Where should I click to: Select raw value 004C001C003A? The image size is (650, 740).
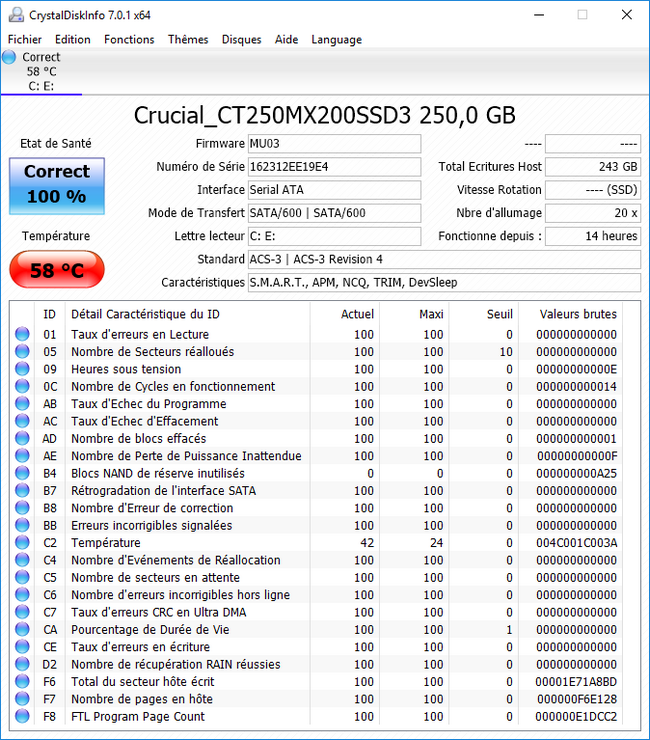click(x=576, y=543)
